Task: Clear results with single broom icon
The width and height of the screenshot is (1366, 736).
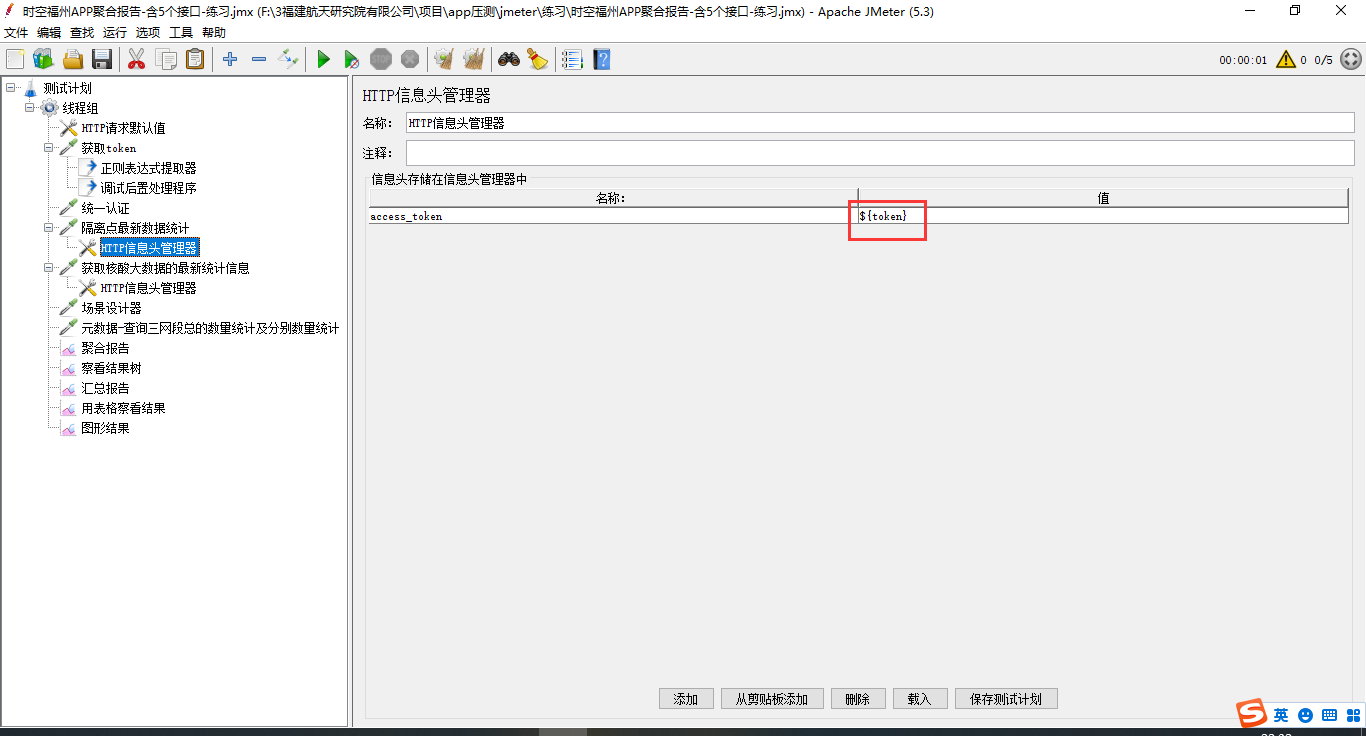Action: tap(444, 60)
